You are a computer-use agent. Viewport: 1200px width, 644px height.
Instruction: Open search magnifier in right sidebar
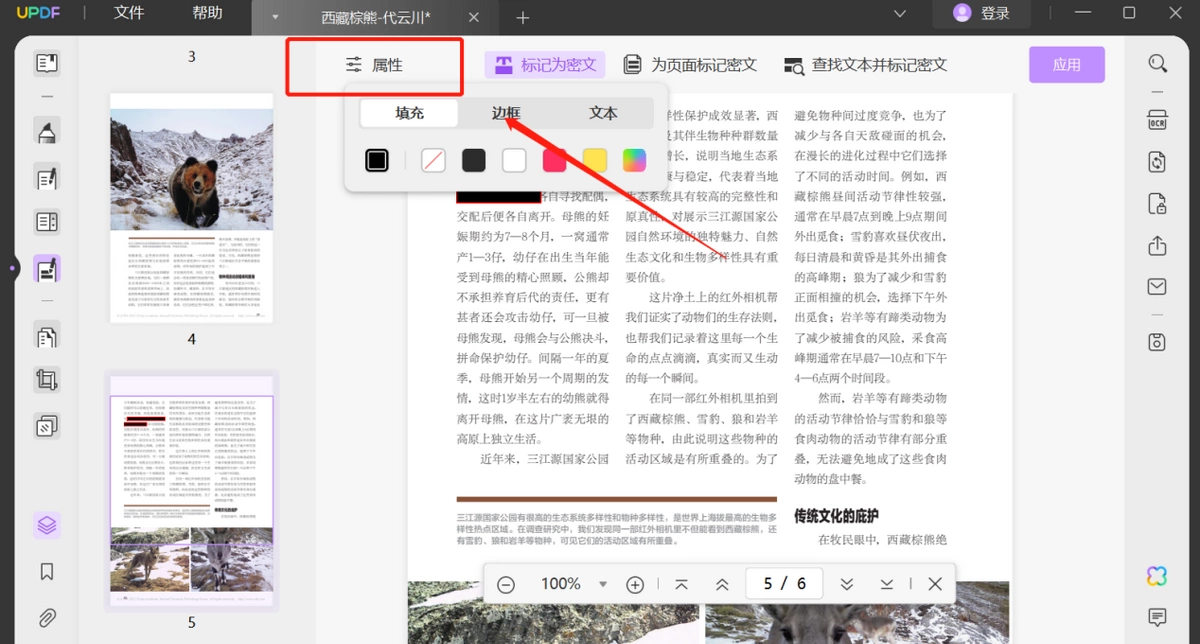point(1158,64)
